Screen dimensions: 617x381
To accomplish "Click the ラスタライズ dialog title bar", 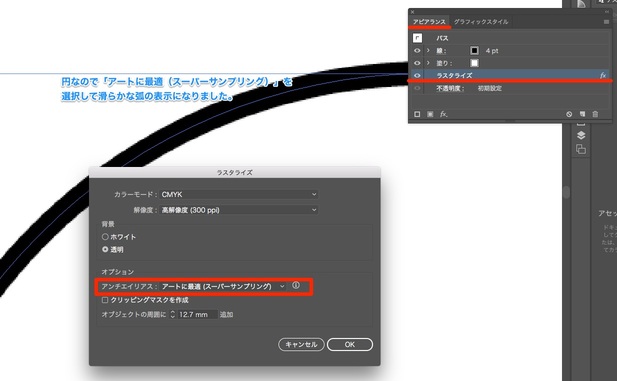I will [235, 172].
